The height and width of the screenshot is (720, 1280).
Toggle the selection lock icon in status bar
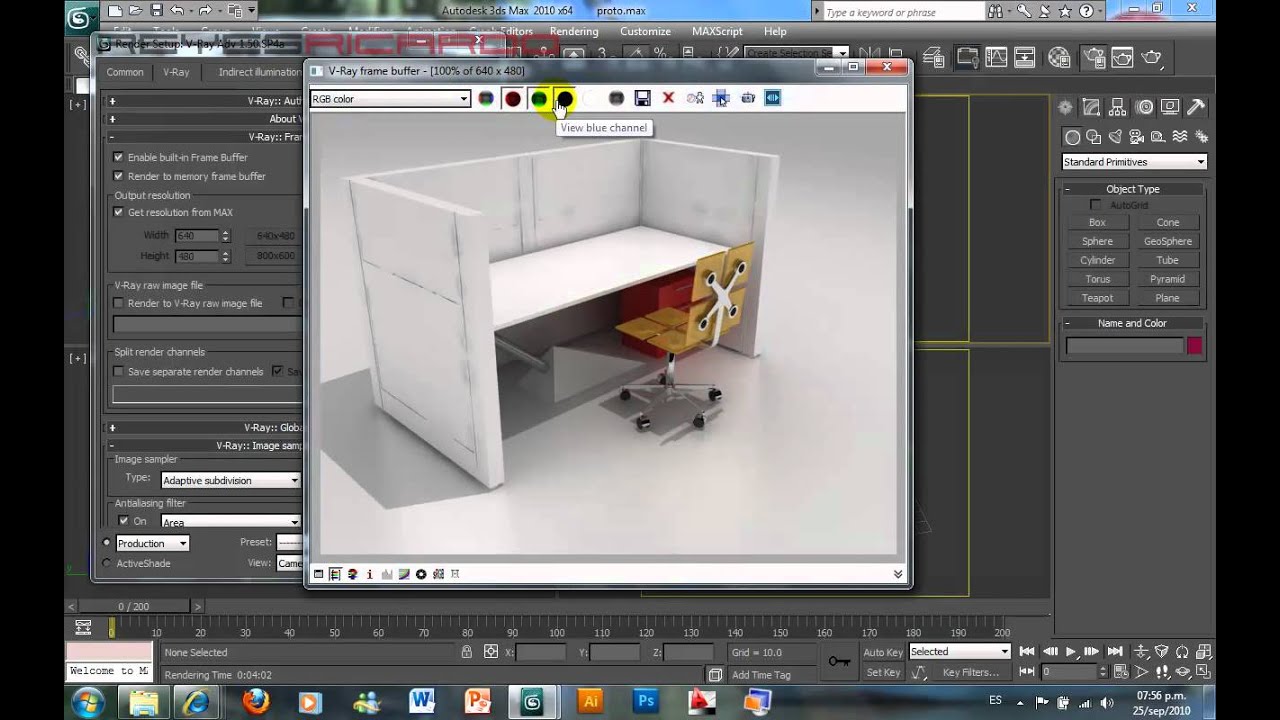[x=466, y=652]
